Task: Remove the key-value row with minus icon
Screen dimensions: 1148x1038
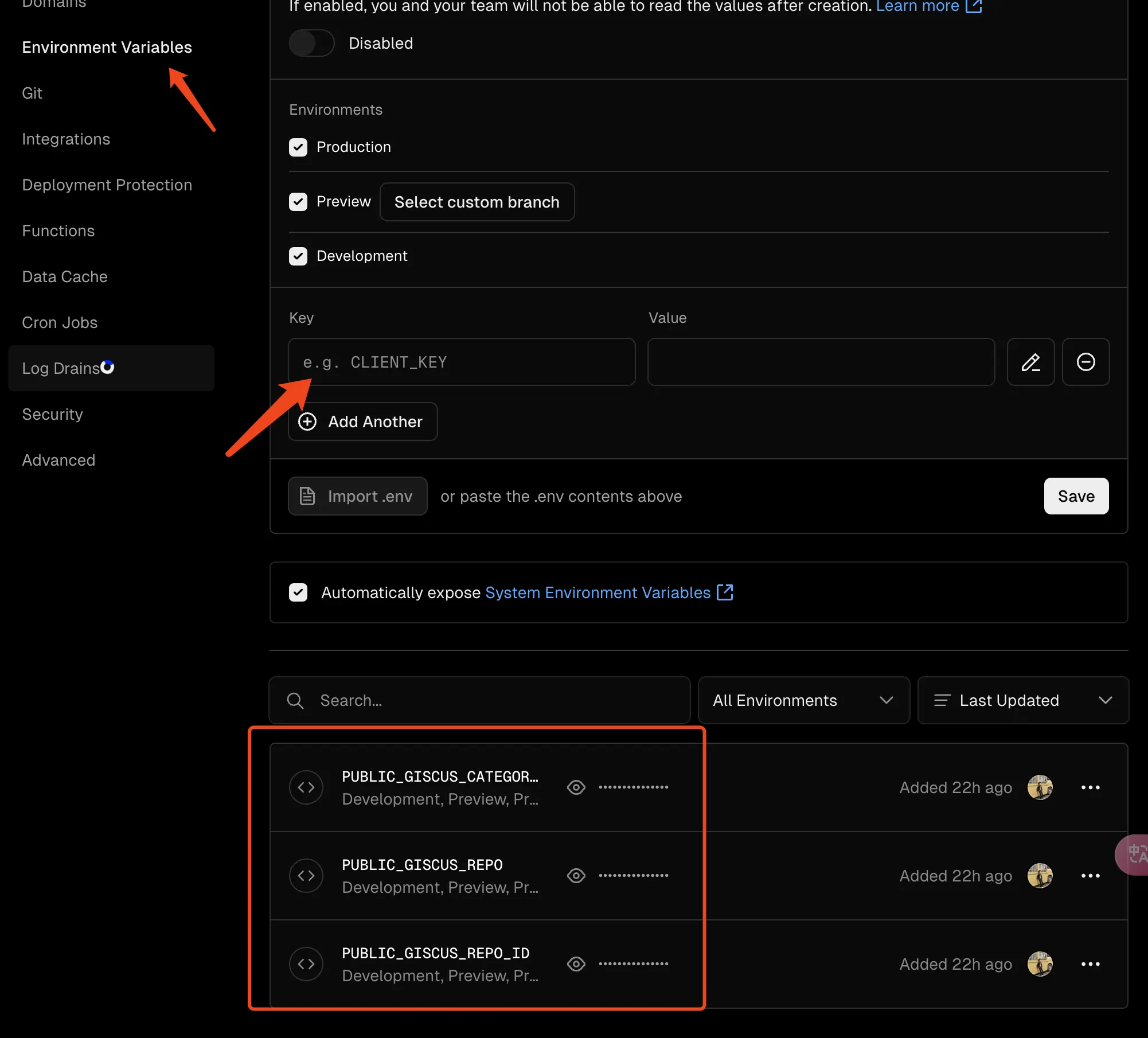Action: point(1086,362)
